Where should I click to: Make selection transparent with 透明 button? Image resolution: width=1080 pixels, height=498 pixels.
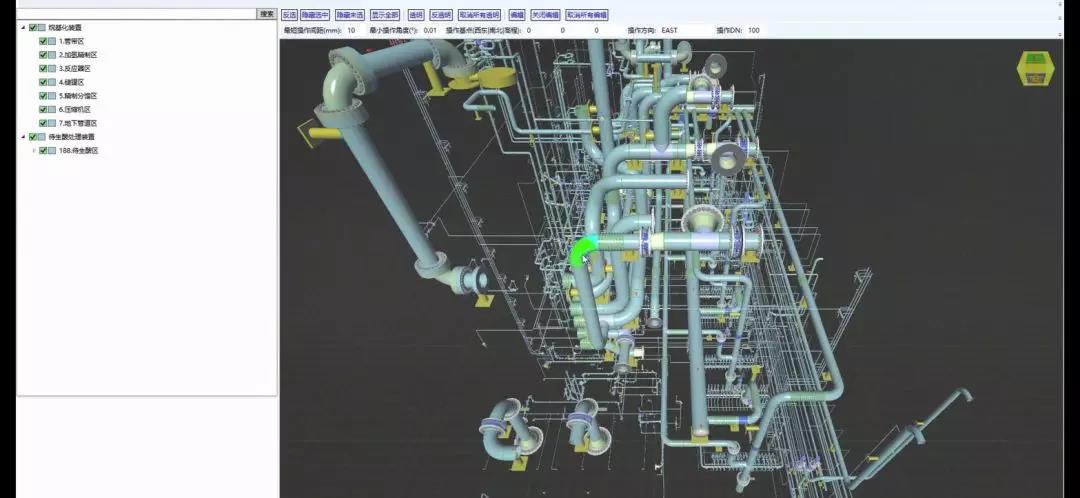(416, 15)
